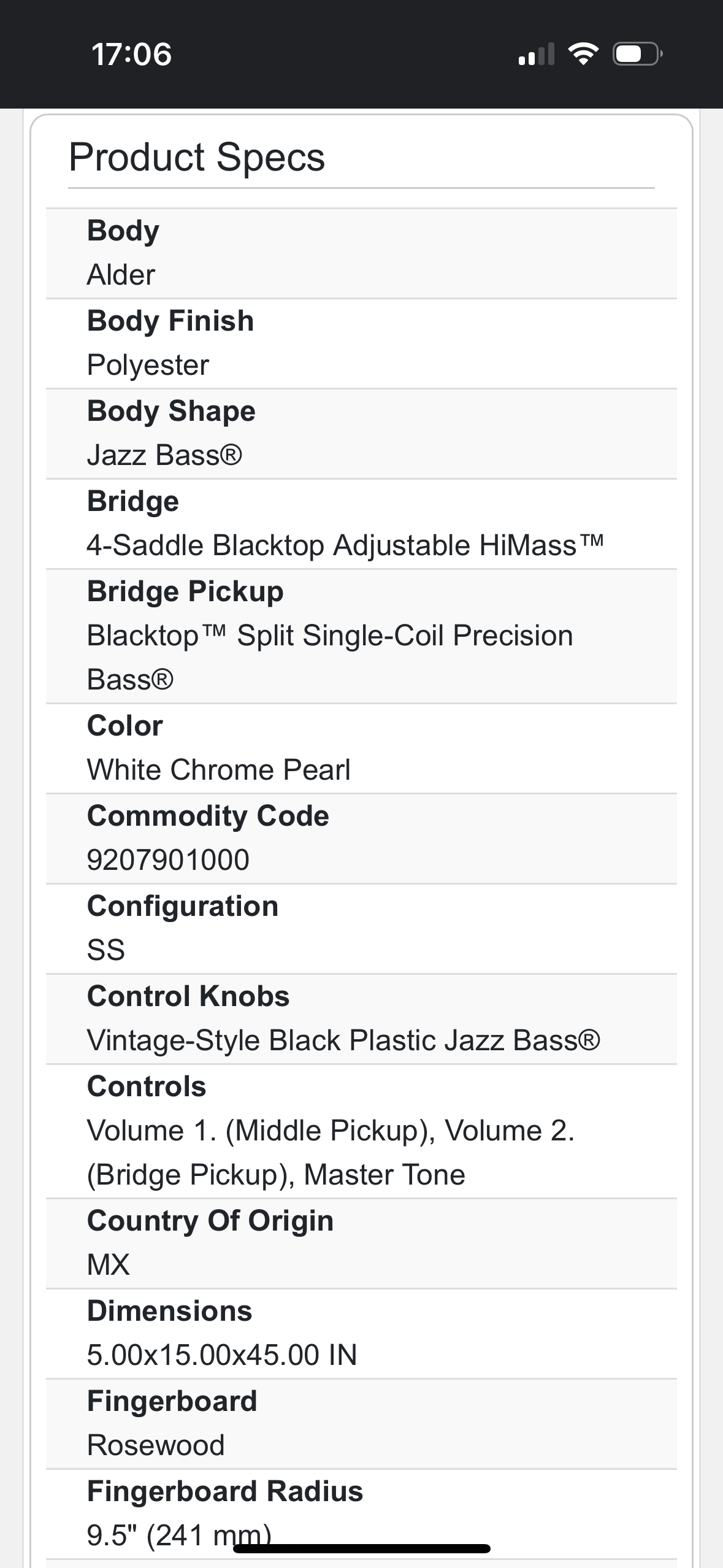The width and height of the screenshot is (723, 1568).
Task: Tap the SS configuration value
Action: 106,950
